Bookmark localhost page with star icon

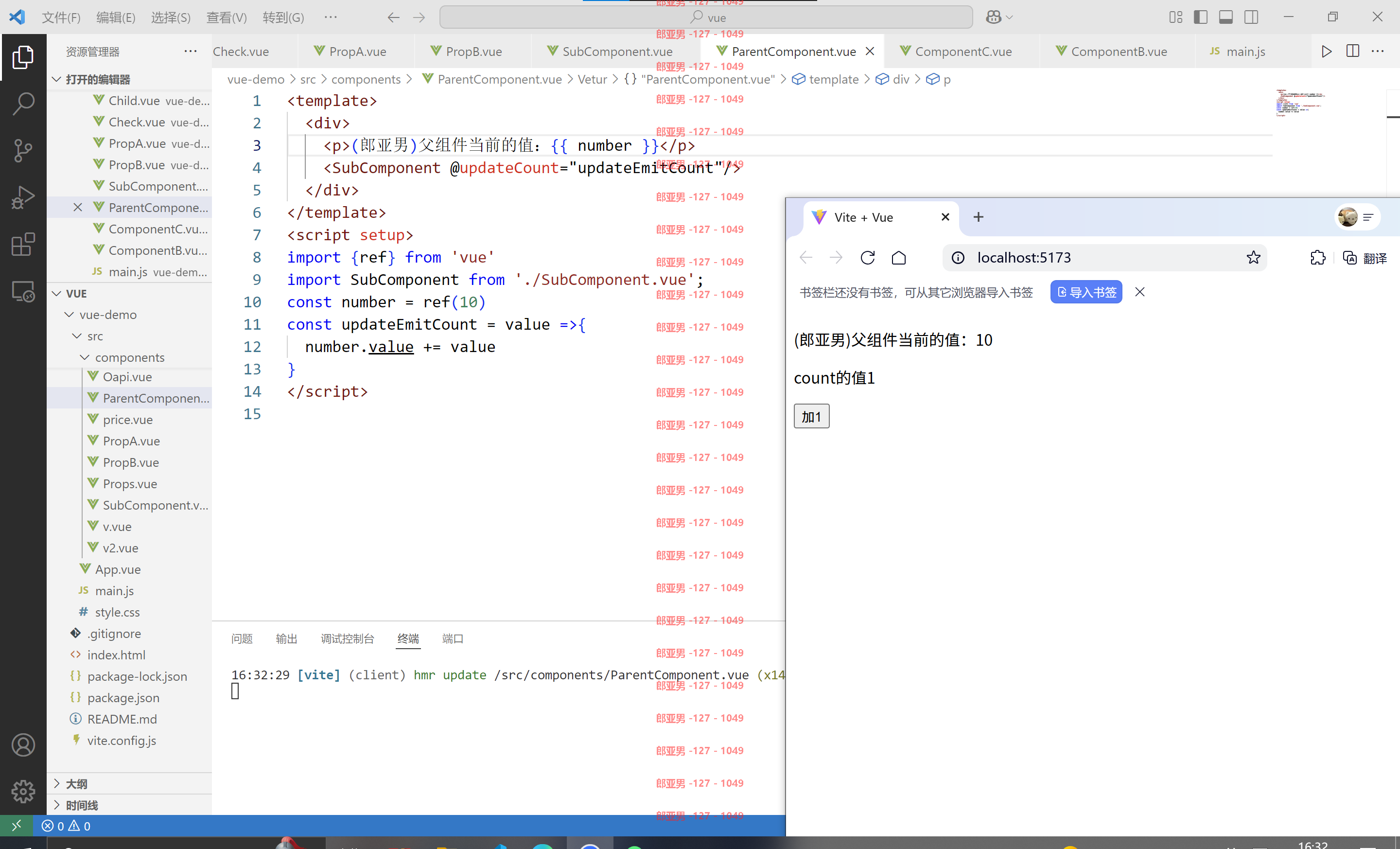[1253, 257]
